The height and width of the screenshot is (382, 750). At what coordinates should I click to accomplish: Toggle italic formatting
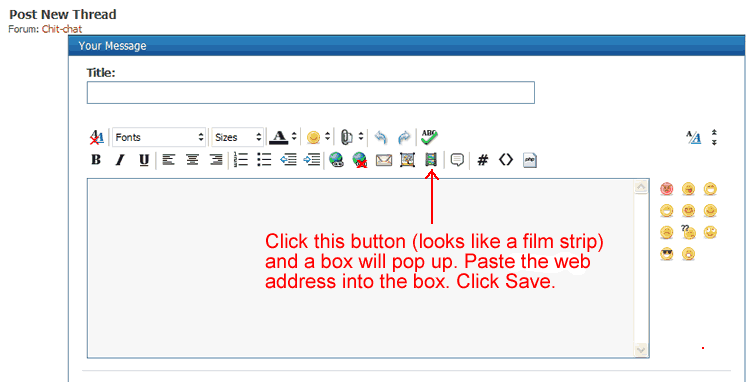pos(120,160)
